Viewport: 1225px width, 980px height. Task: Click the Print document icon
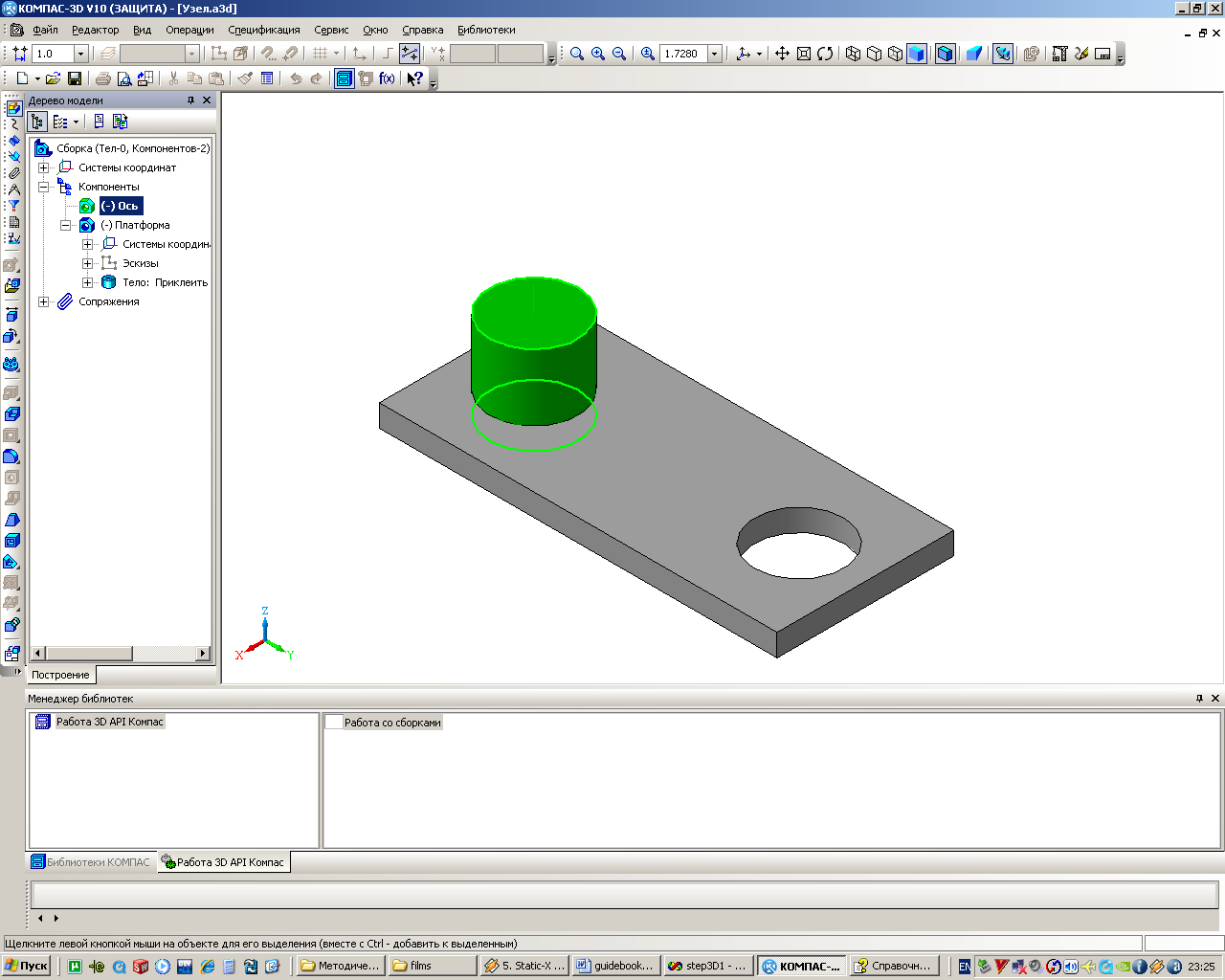point(102,78)
